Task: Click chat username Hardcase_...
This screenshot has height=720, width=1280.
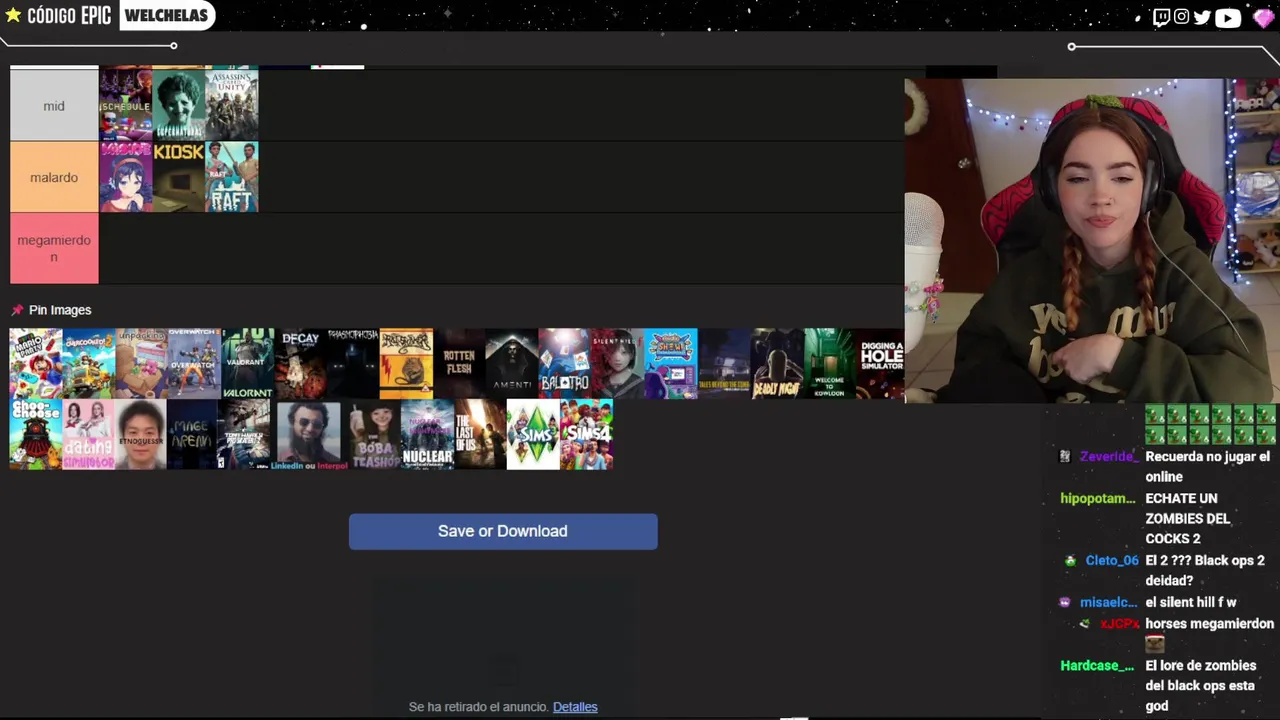Action: pos(1097,666)
